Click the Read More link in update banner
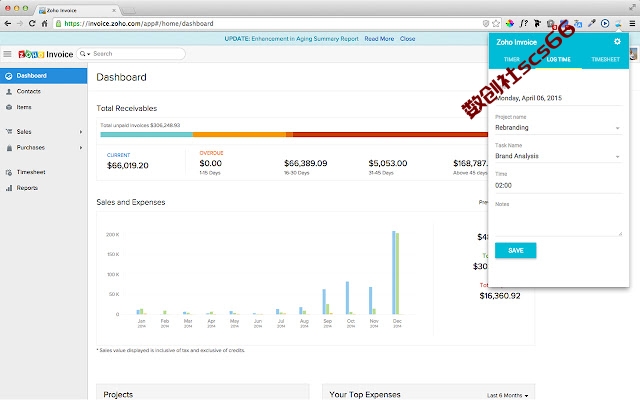 coord(379,39)
